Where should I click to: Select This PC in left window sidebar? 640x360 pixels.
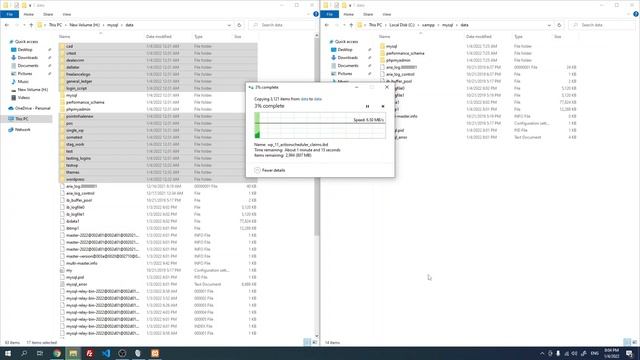pyautogui.click(x=22, y=119)
